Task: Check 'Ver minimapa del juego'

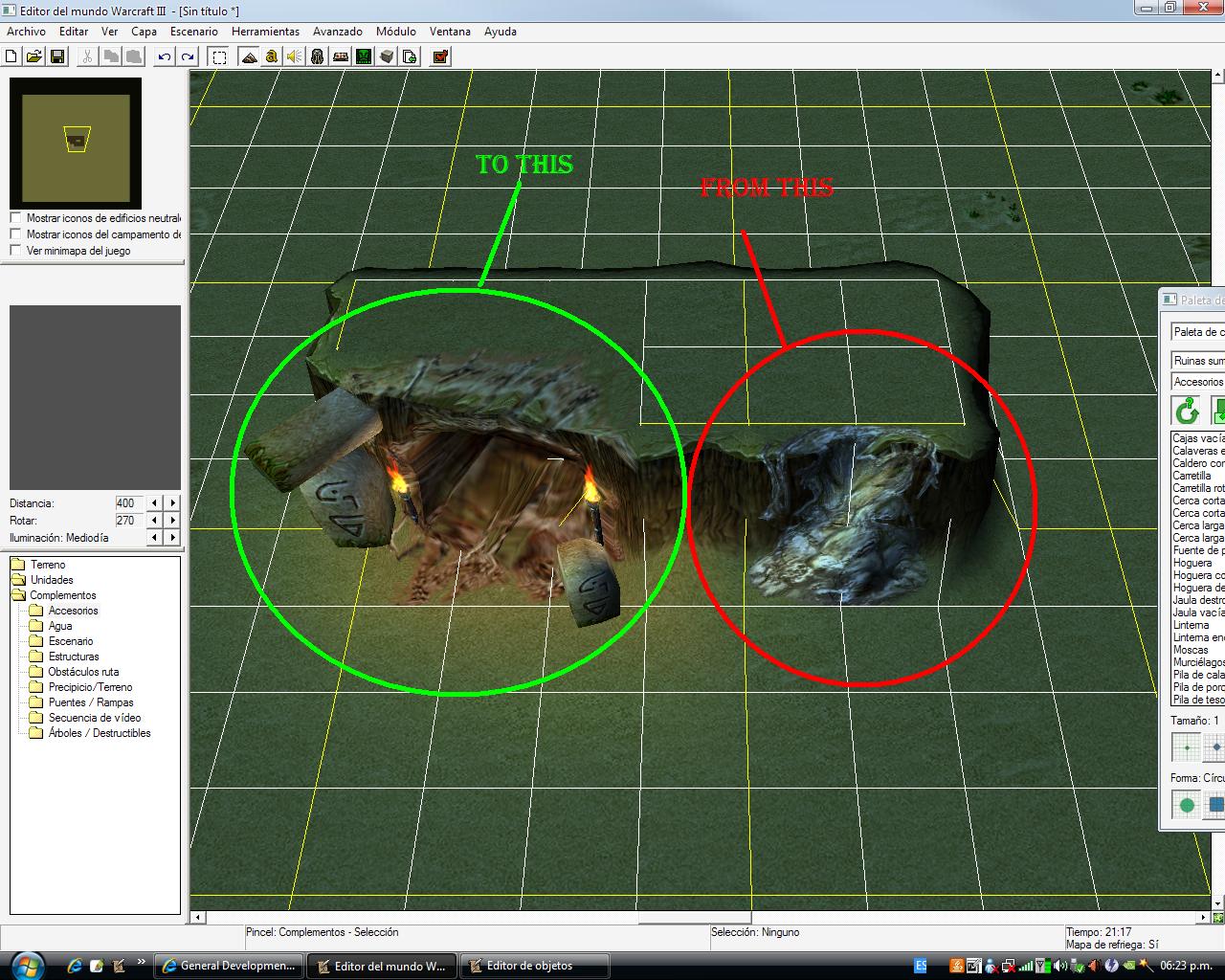Action: tap(15, 251)
